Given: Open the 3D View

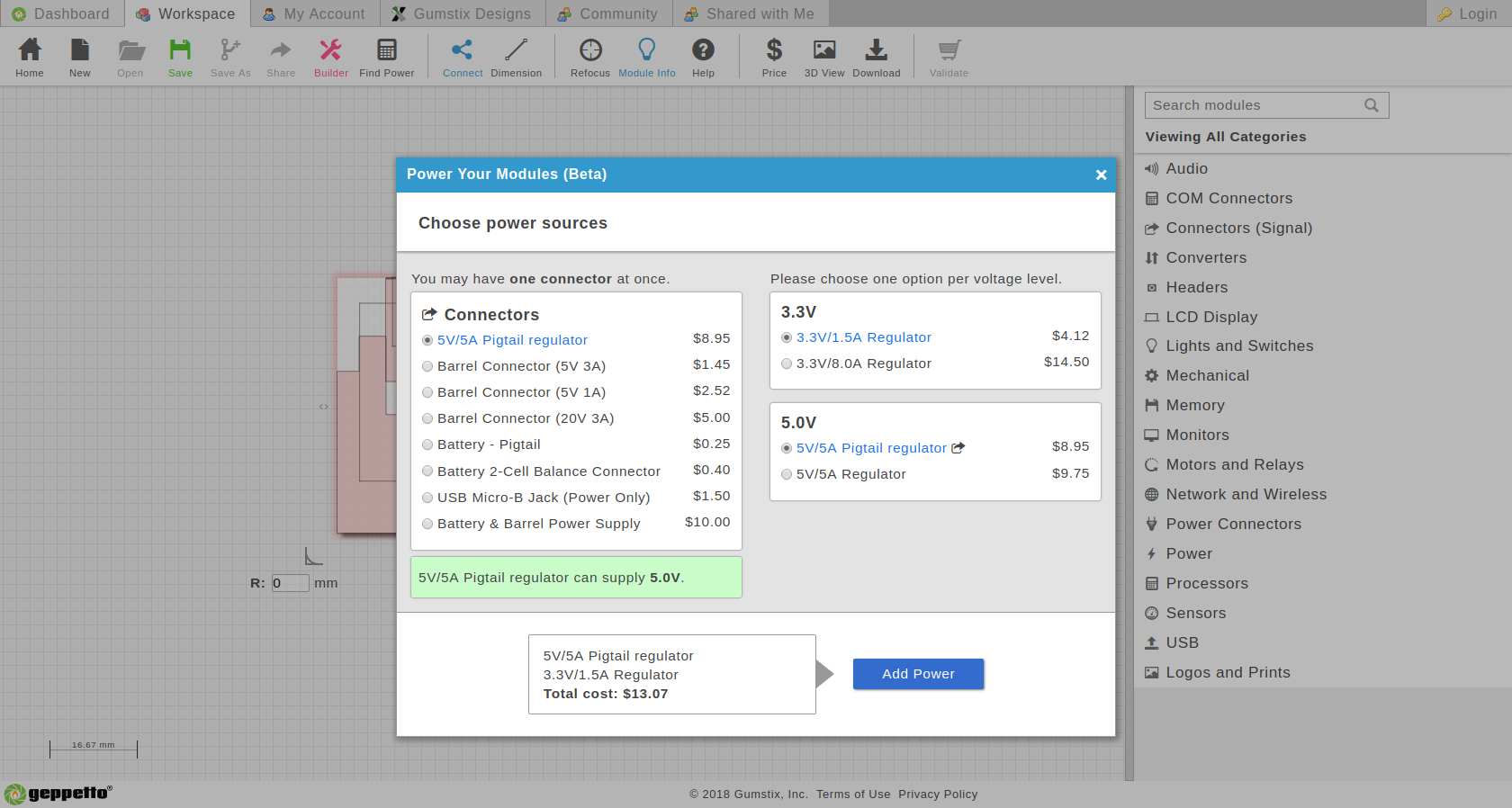Looking at the screenshot, I should click(824, 49).
